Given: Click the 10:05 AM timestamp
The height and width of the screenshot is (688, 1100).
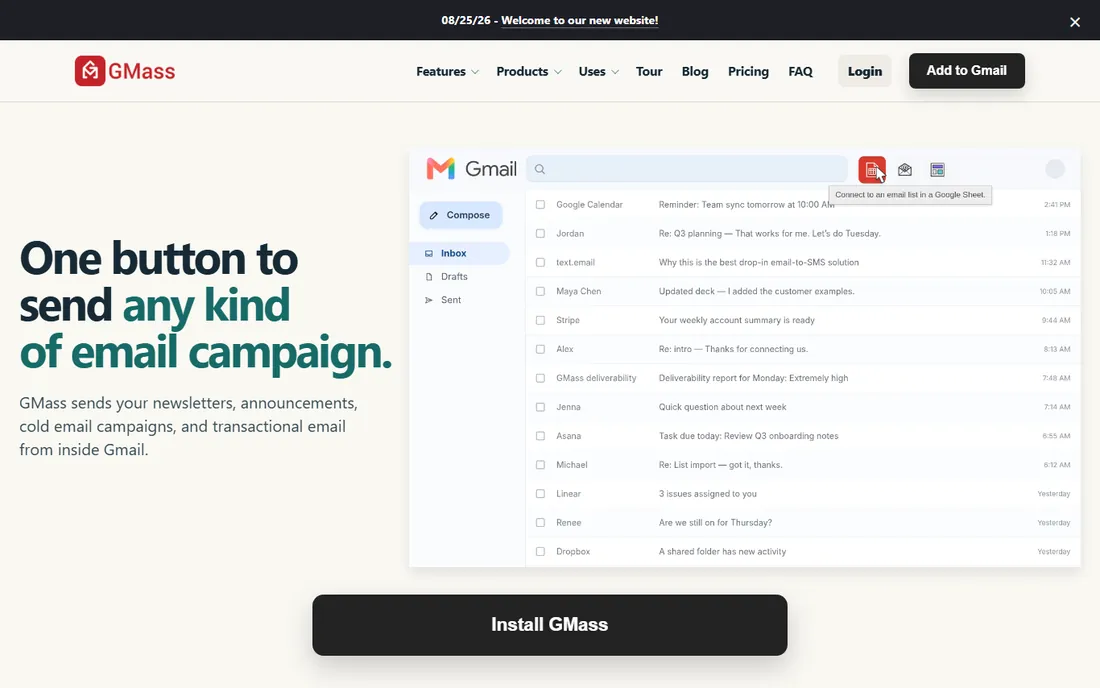Looking at the screenshot, I should (x=1054, y=291).
